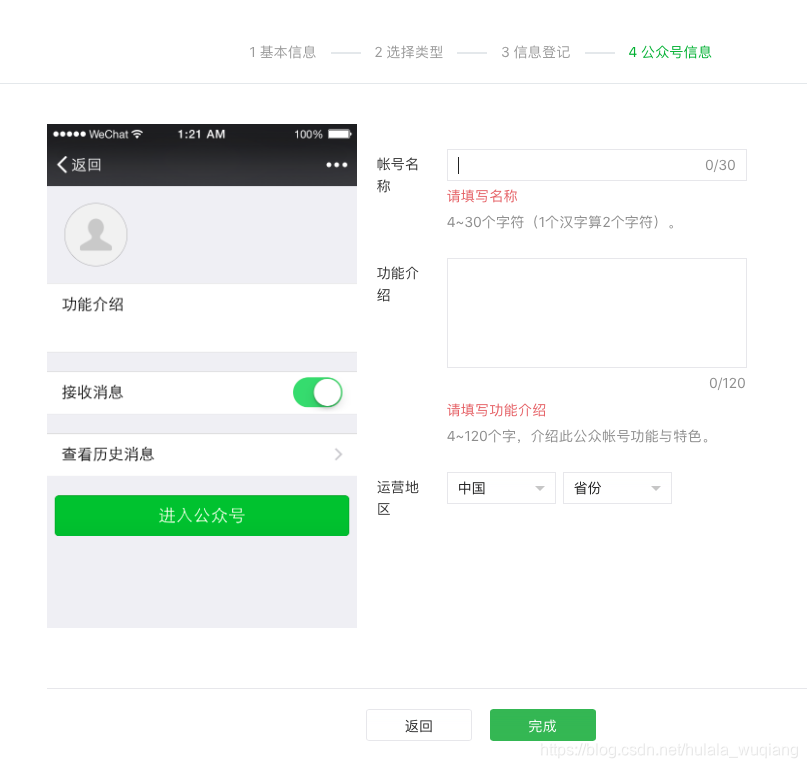
Task: Select step 1 基本信息
Action: tap(281, 52)
